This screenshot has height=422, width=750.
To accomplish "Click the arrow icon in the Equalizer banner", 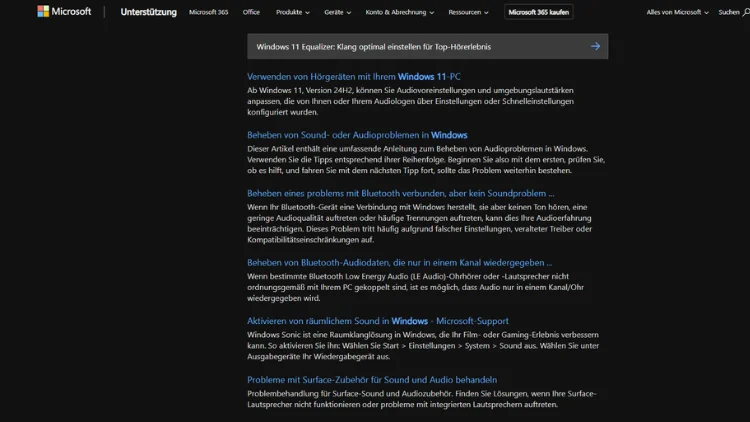I will [x=595, y=46].
